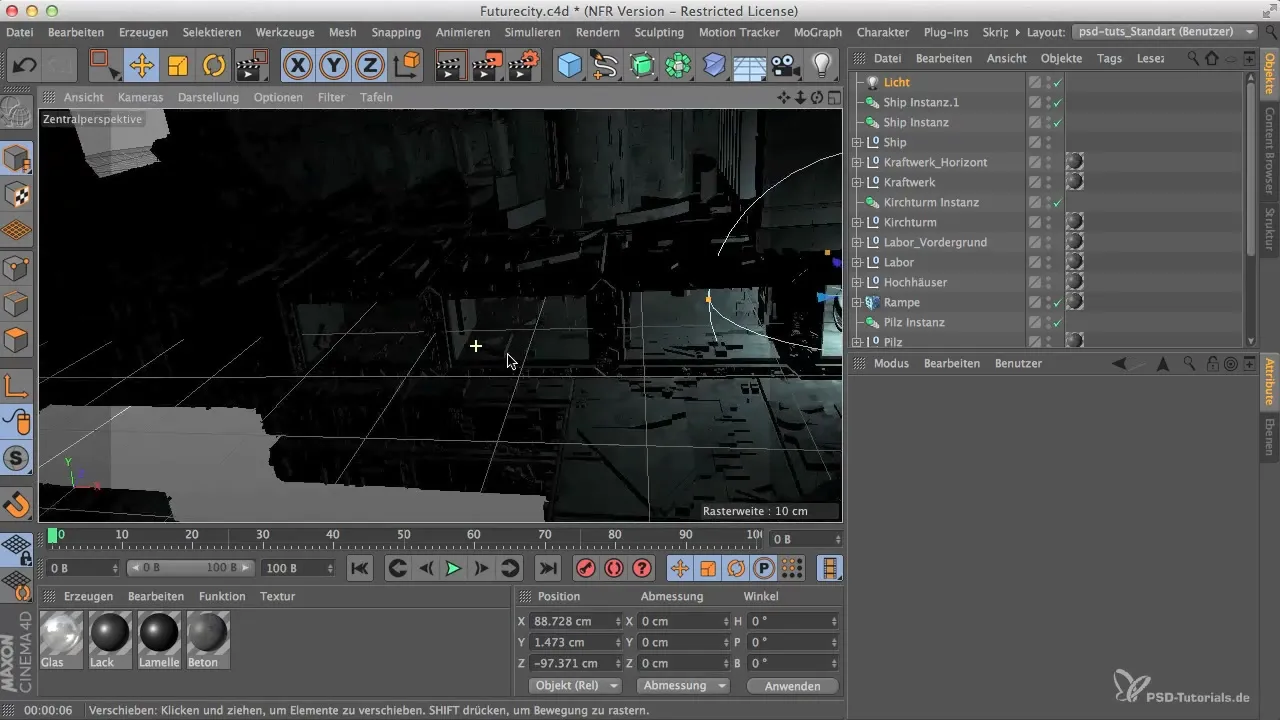Switch to Content Browser tab
Image resolution: width=1280 pixels, height=720 pixels.
point(1269,150)
